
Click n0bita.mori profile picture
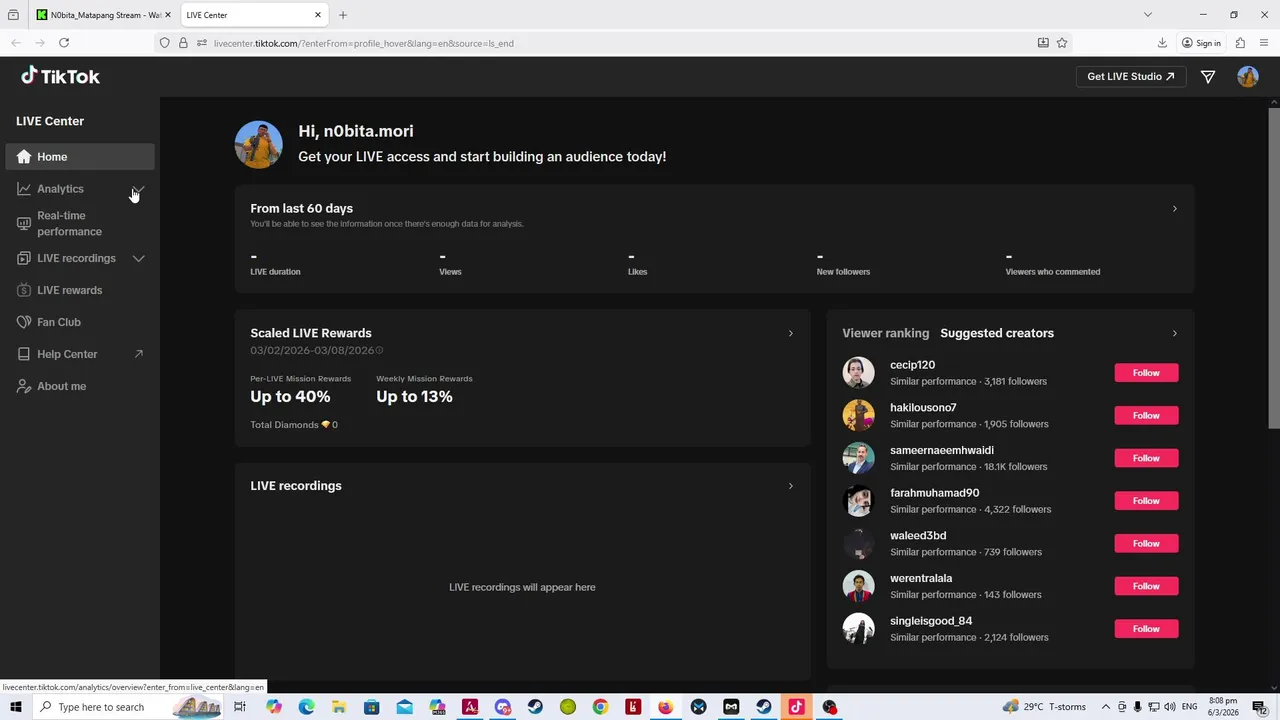point(258,145)
